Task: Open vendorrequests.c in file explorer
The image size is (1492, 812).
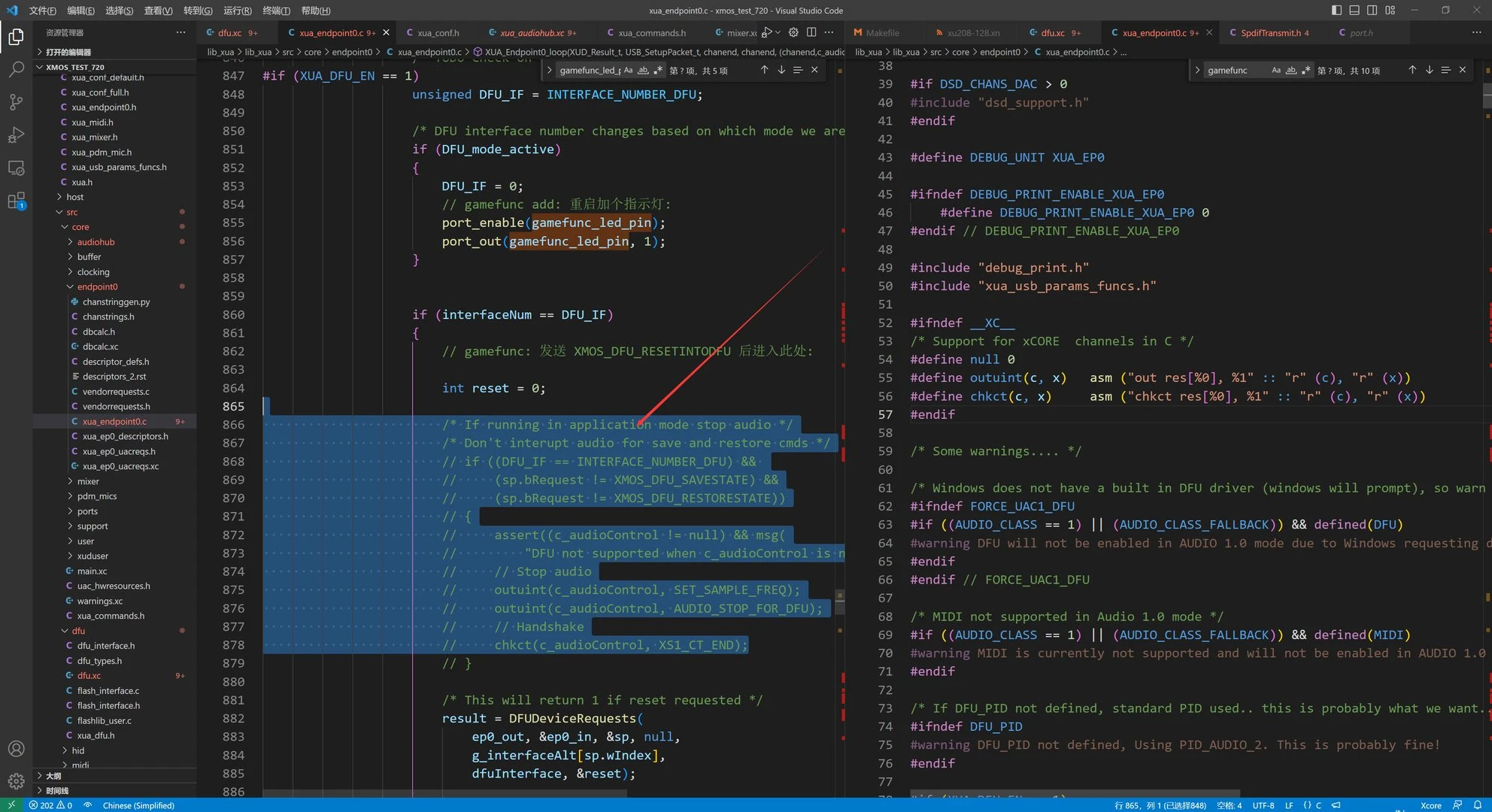Action: tap(116, 392)
